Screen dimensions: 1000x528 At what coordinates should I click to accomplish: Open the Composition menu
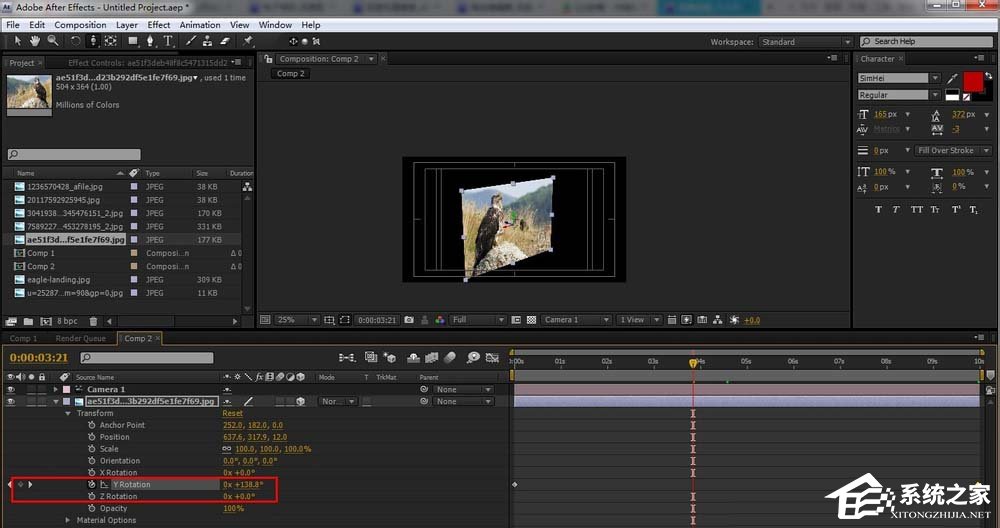[x=80, y=25]
